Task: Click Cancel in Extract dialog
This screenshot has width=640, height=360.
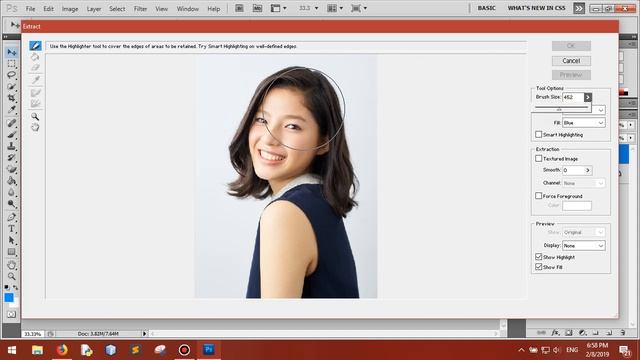Action: (x=571, y=61)
